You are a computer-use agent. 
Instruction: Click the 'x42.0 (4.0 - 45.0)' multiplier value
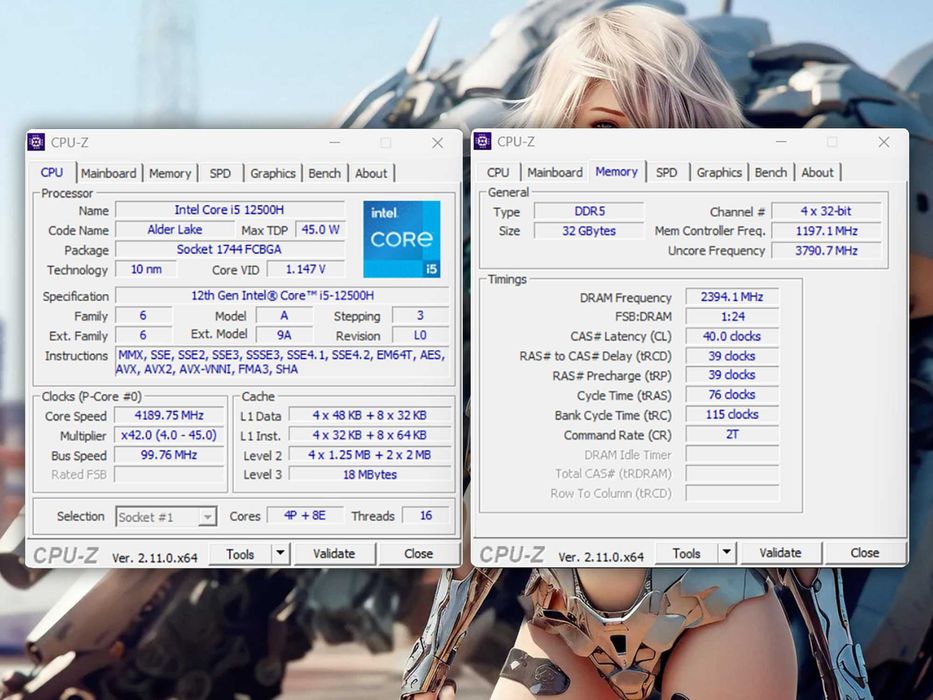pos(169,435)
